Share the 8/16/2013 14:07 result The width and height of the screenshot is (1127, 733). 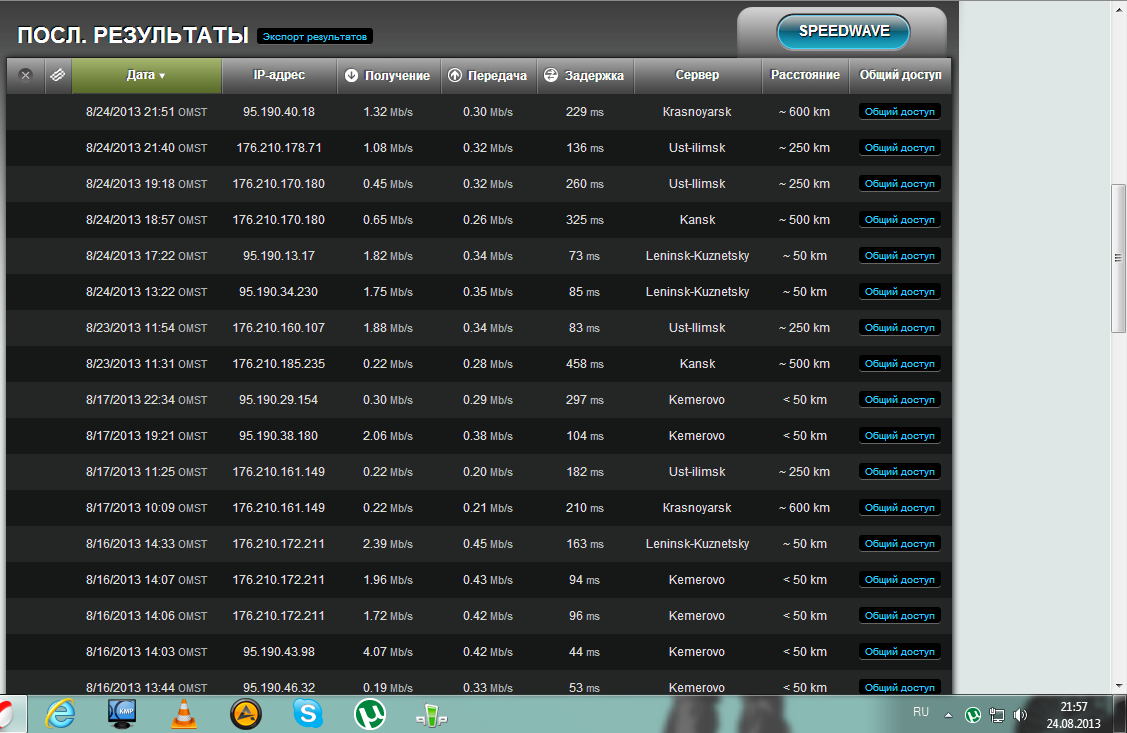pyautogui.click(x=900, y=579)
